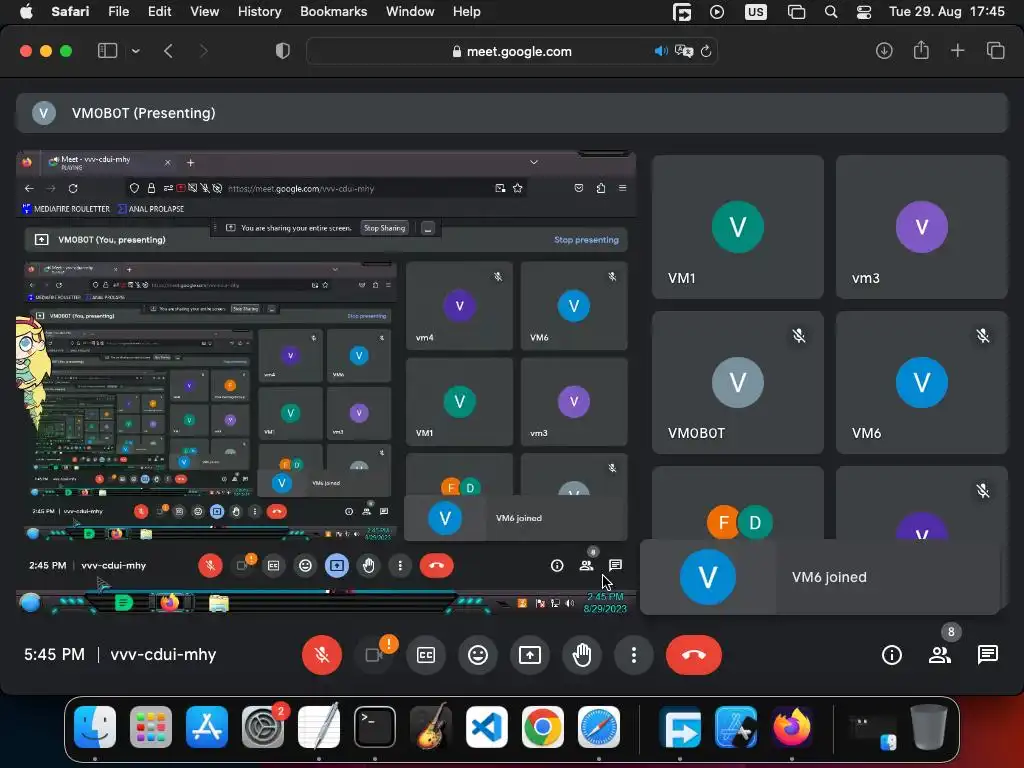Open the Edit menu
Screen dimensions: 1024x768
pos(159,12)
